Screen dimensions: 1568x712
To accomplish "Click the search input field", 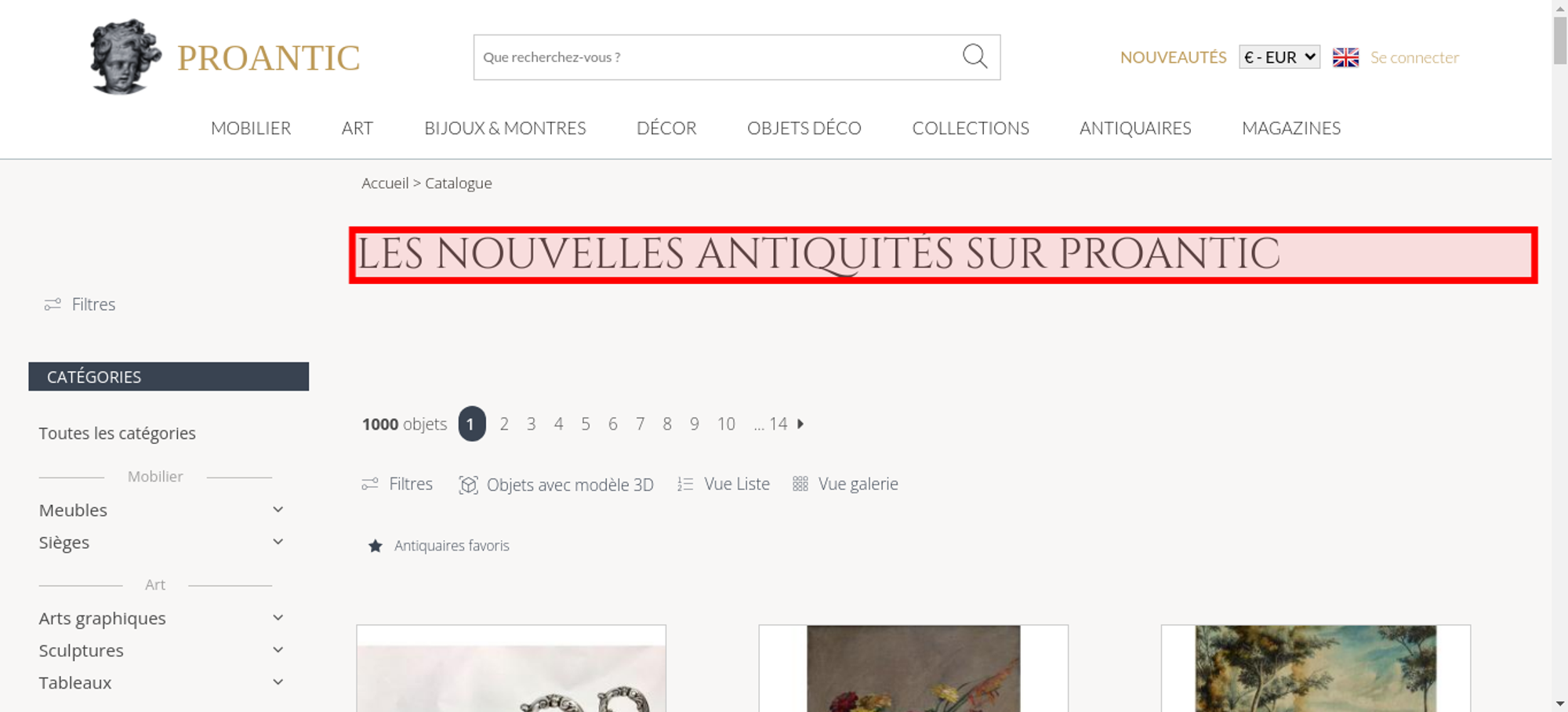I will tap(717, 57).
